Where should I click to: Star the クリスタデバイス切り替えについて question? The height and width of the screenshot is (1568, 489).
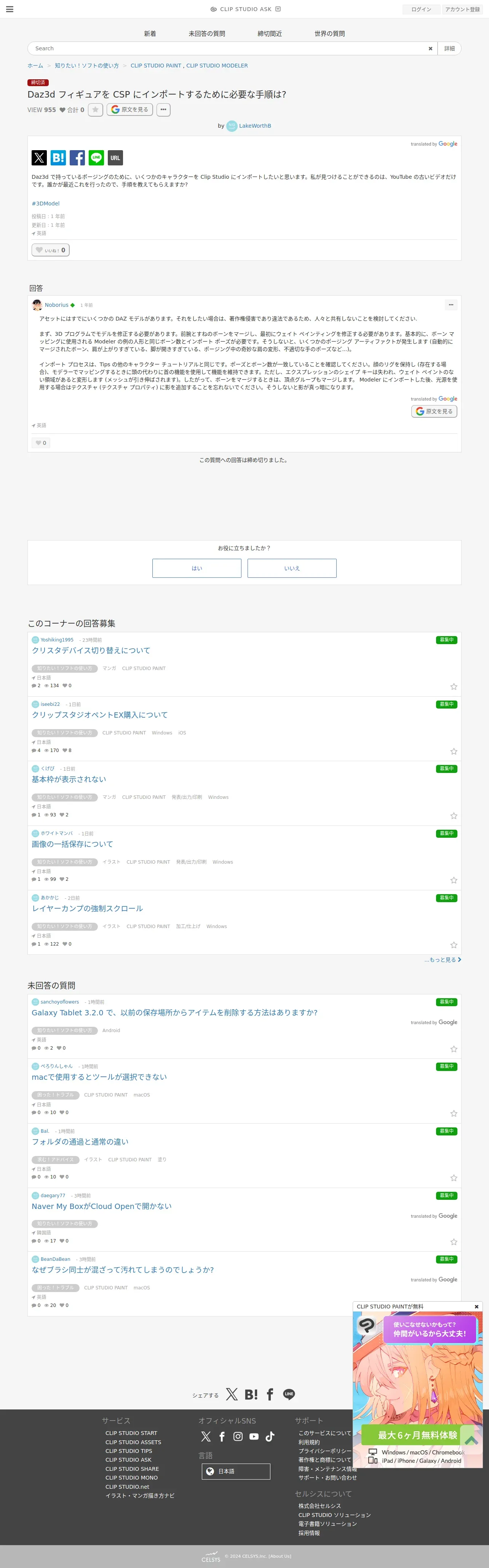454,686
